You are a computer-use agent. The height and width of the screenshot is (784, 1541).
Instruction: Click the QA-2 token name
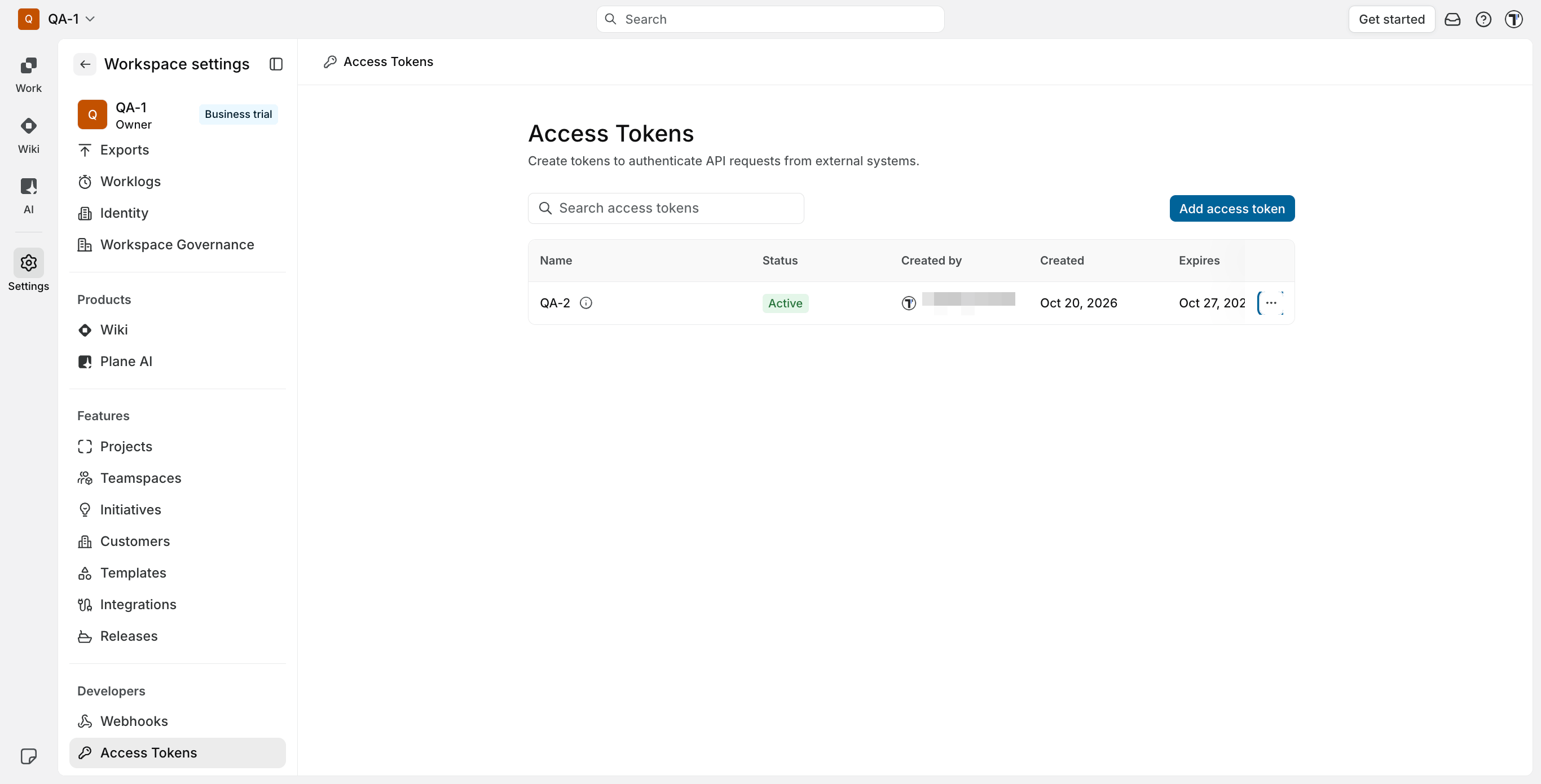[x=554, y=302]
